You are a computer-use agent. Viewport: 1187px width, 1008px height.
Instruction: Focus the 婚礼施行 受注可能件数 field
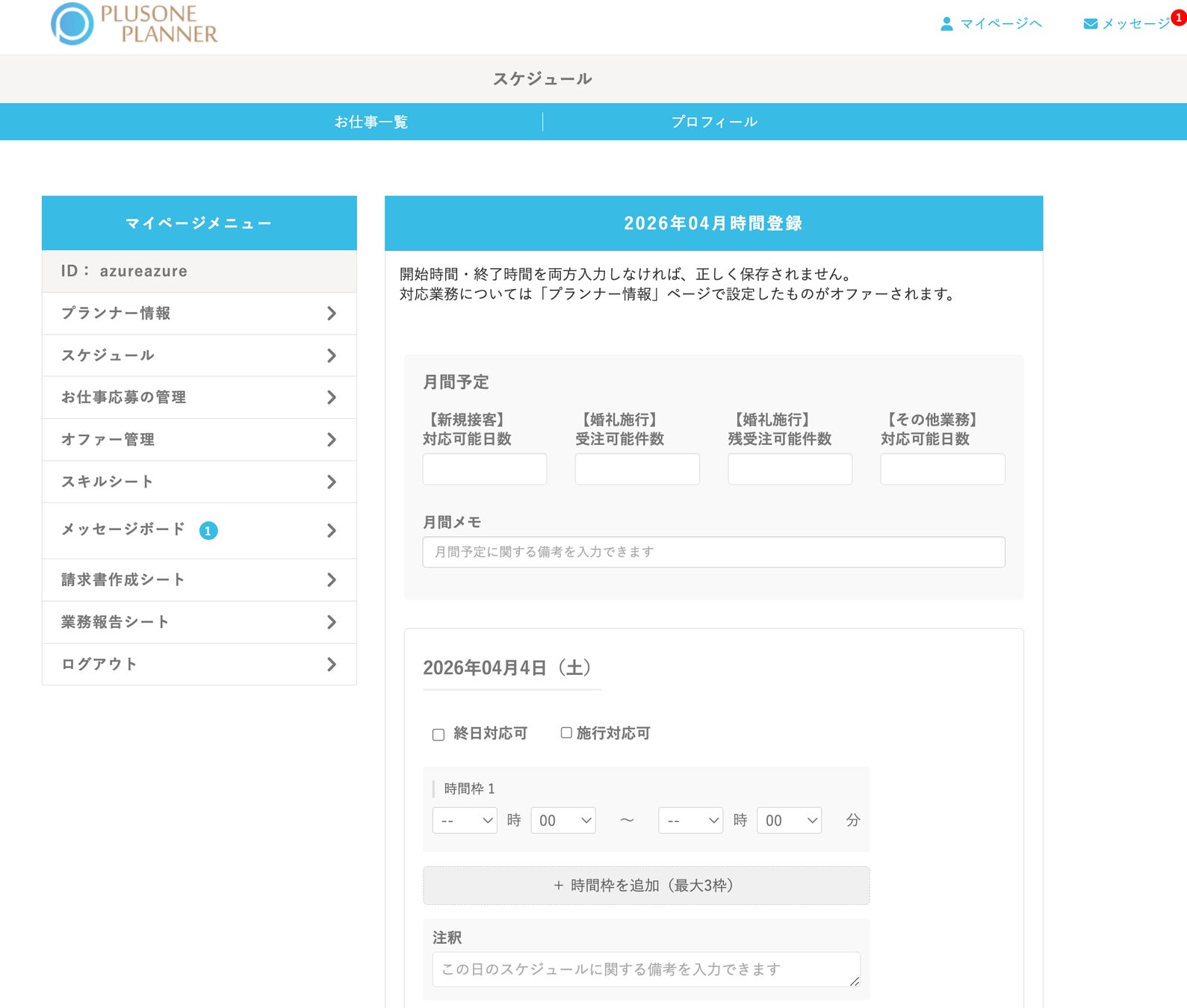point(637,469)
